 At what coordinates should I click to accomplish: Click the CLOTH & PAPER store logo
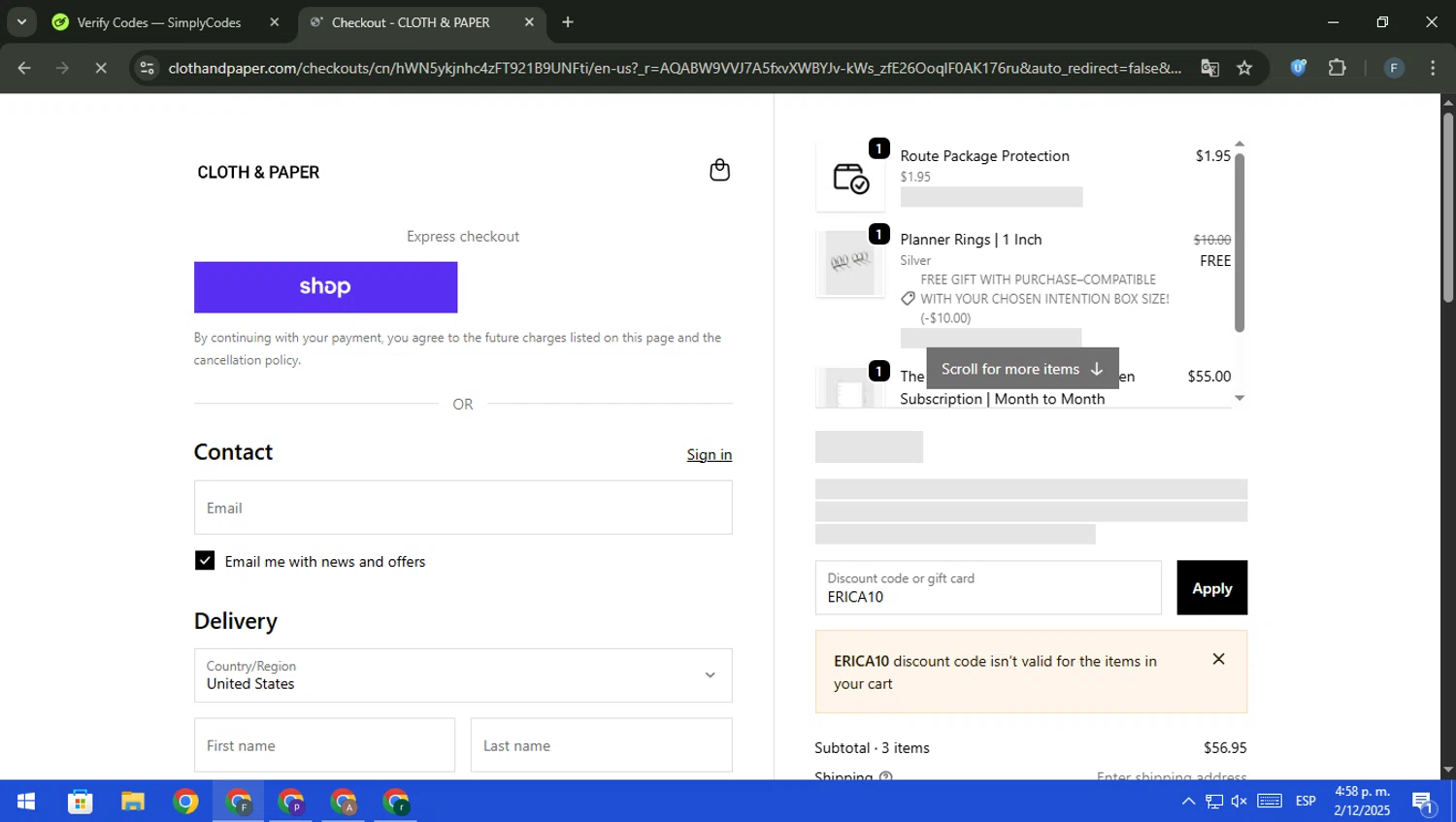point(258,173)
